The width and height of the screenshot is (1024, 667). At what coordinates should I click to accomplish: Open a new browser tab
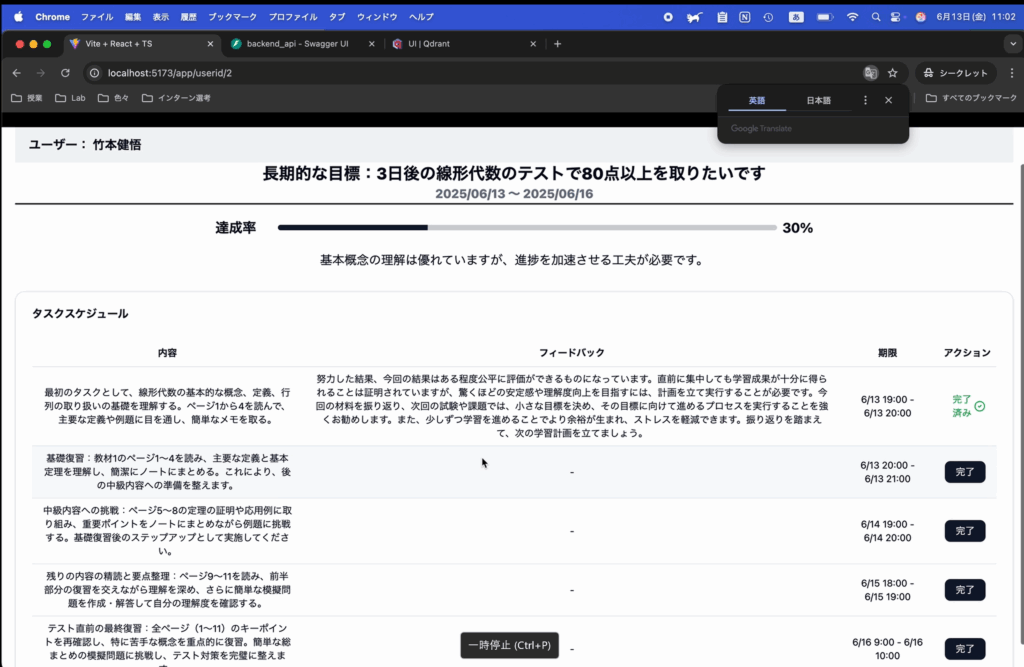click(x=557, y=44)
